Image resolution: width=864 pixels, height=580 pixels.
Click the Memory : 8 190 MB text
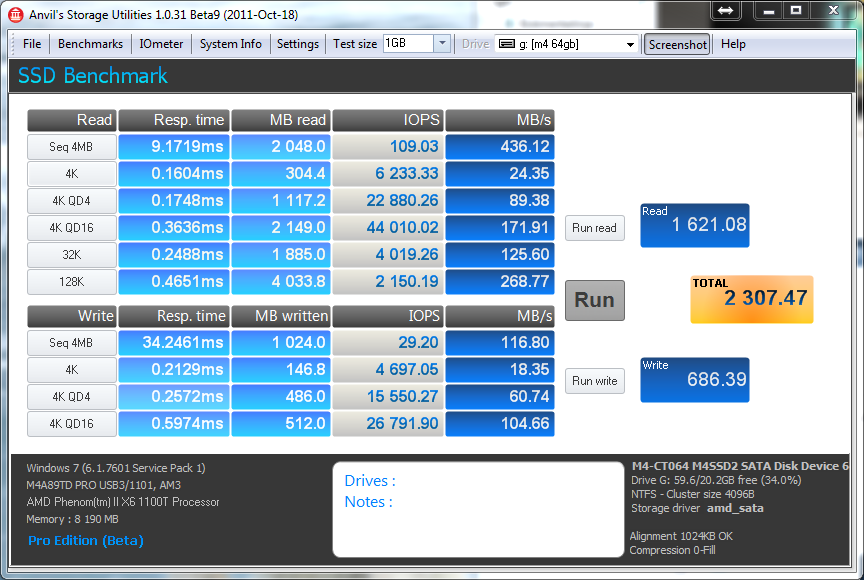pos(72,519)
